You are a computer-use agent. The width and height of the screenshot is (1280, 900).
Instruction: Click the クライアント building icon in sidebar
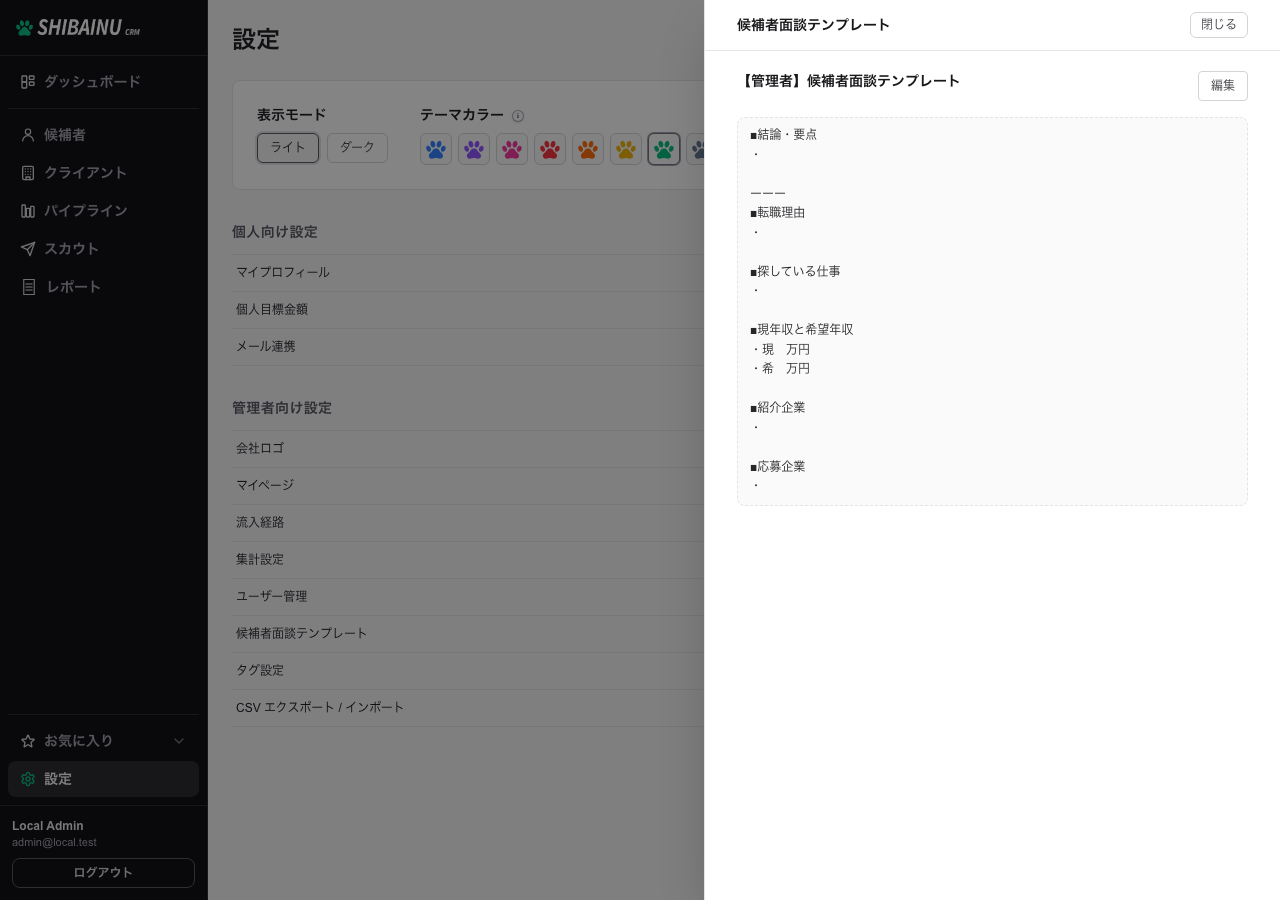coord(28,173)
